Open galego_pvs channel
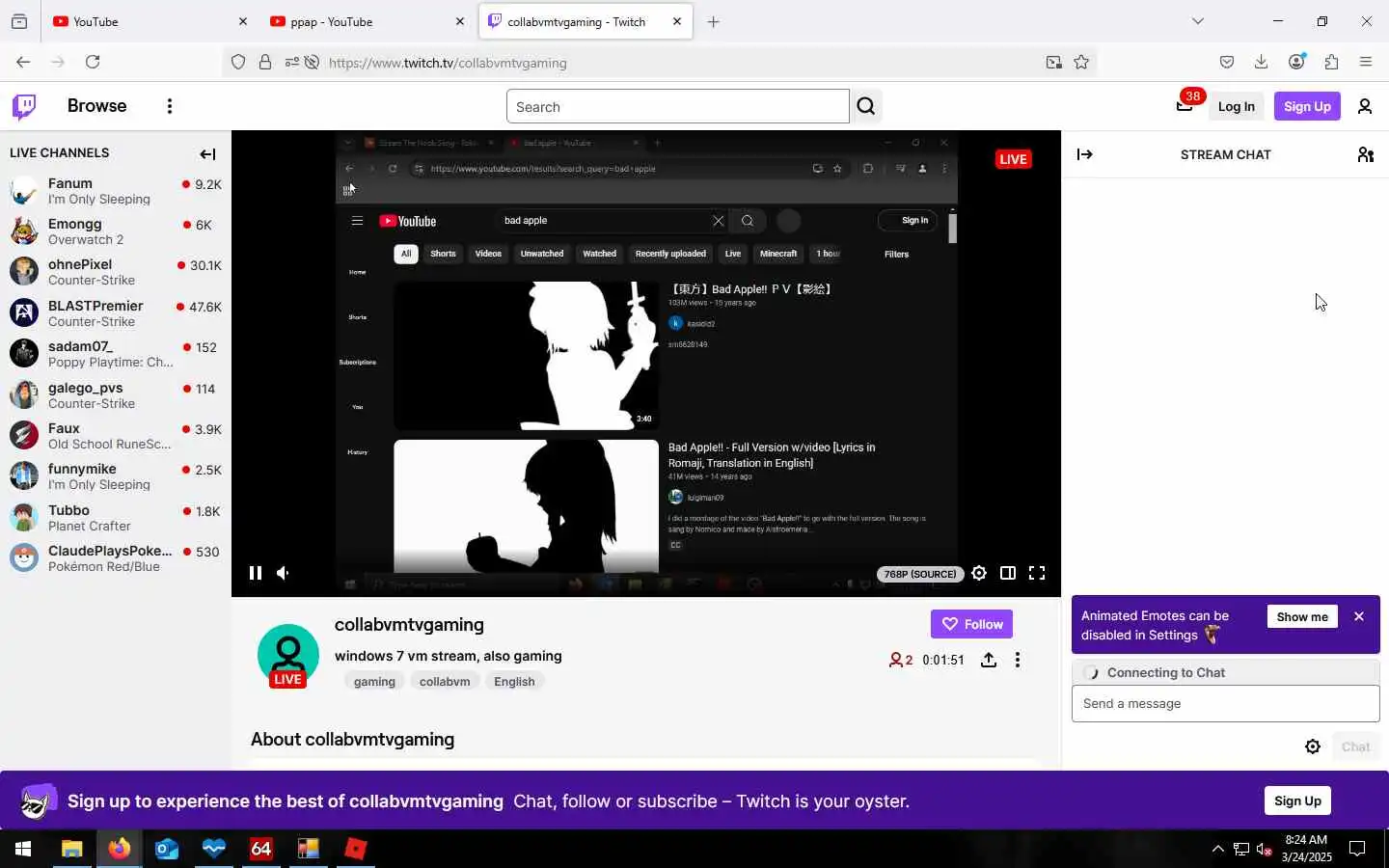 [x=116, y=395]
